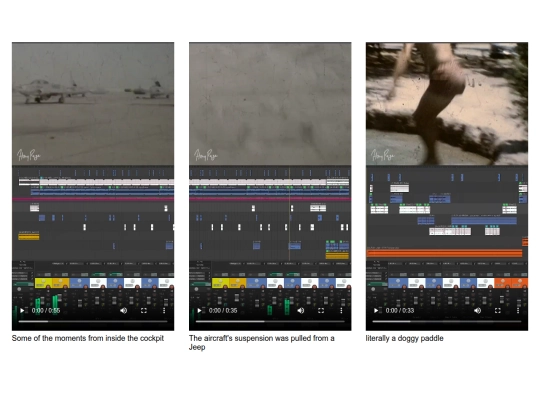
Task: Play the doggy paddle video (0:33)
Action: (x=376, y=311)
